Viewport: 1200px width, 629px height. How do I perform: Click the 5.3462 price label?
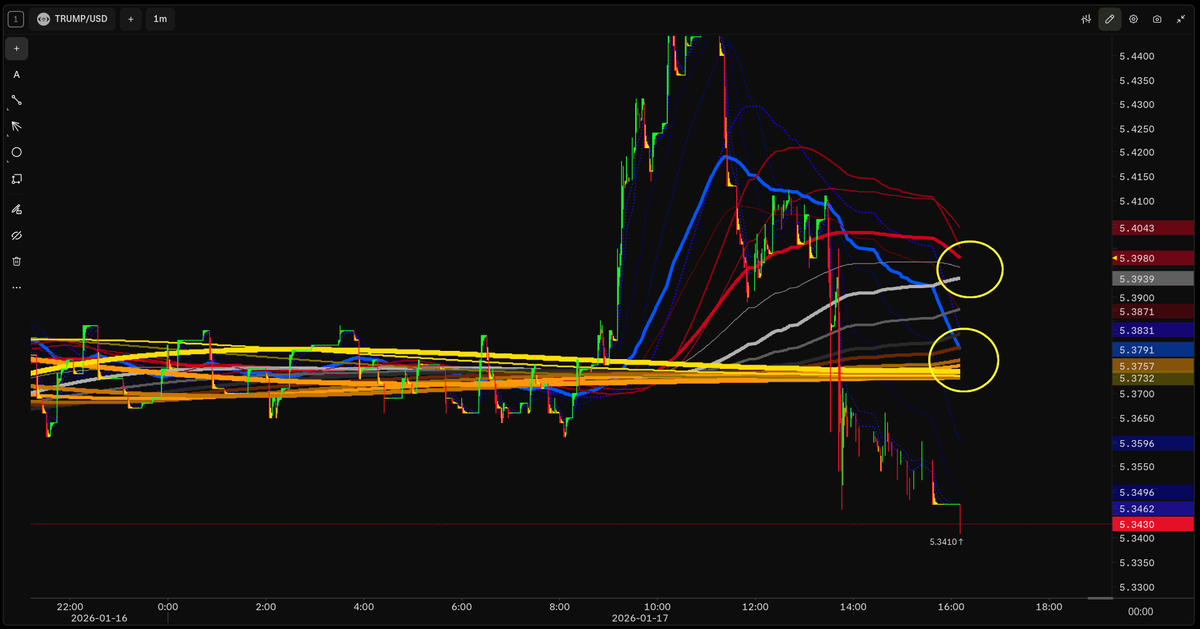click(1153, 509)
